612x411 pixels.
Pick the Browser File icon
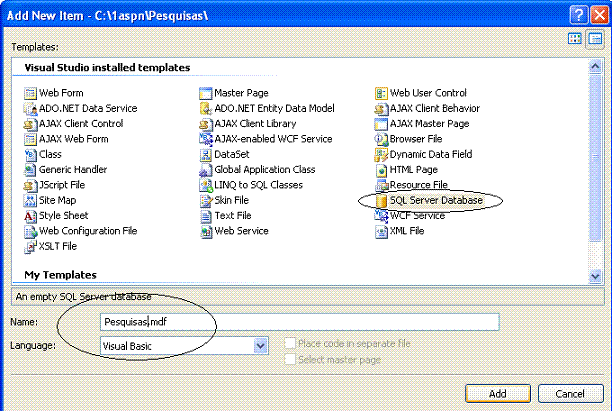[381, 139]
